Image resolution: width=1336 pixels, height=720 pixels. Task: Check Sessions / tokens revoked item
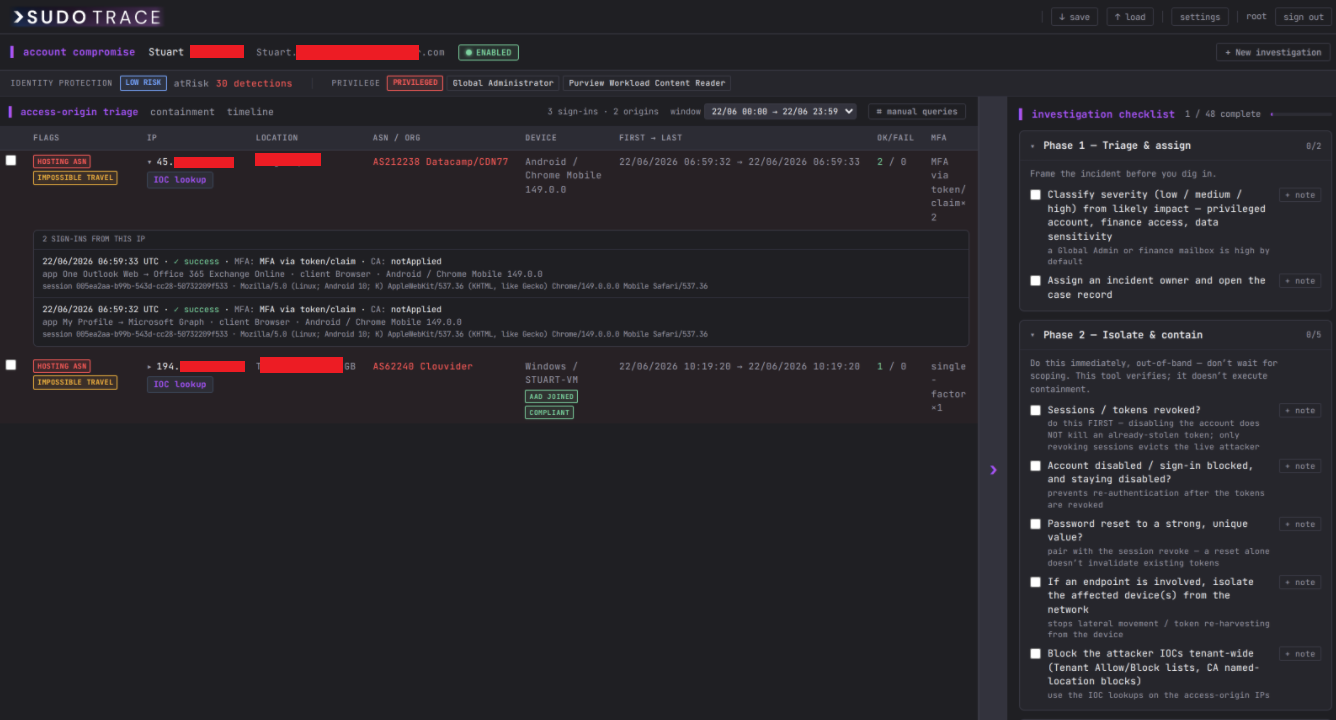(1036, 410)
